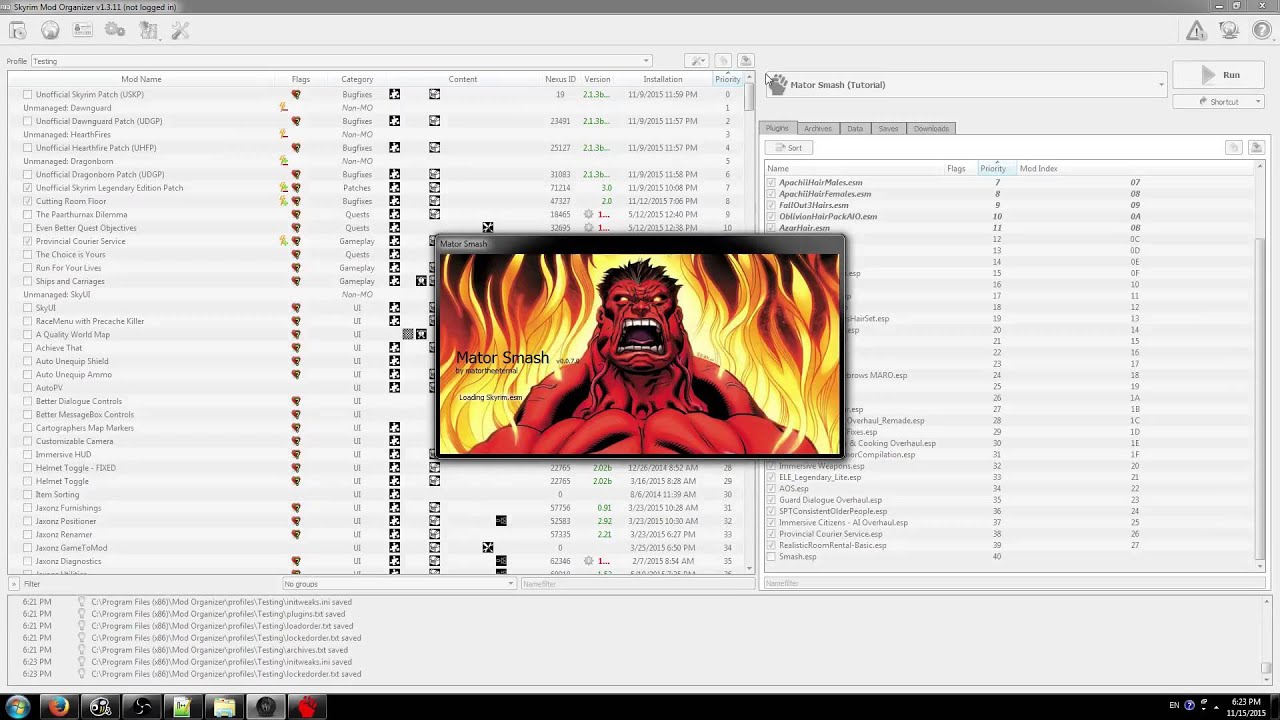Sort mods by the Nexus ID column header

560,79
